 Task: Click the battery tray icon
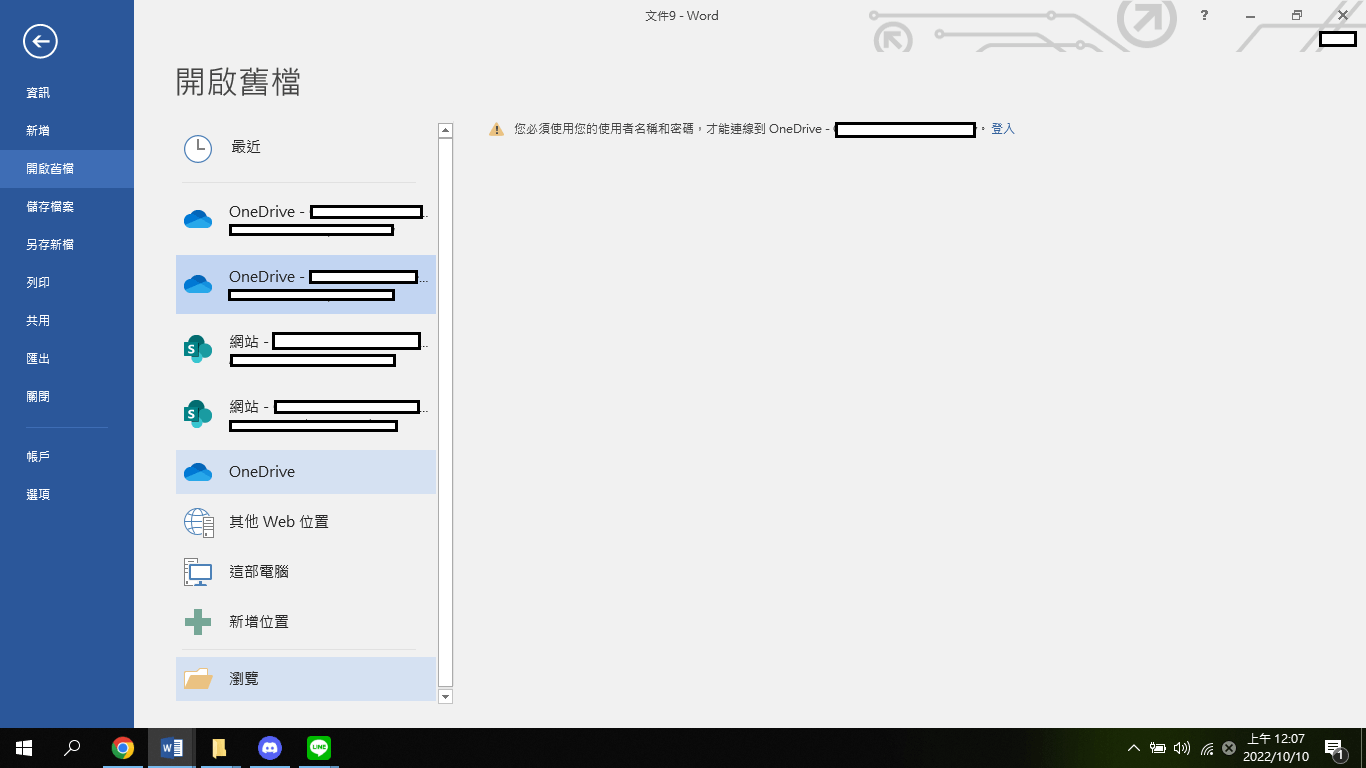1158,748
